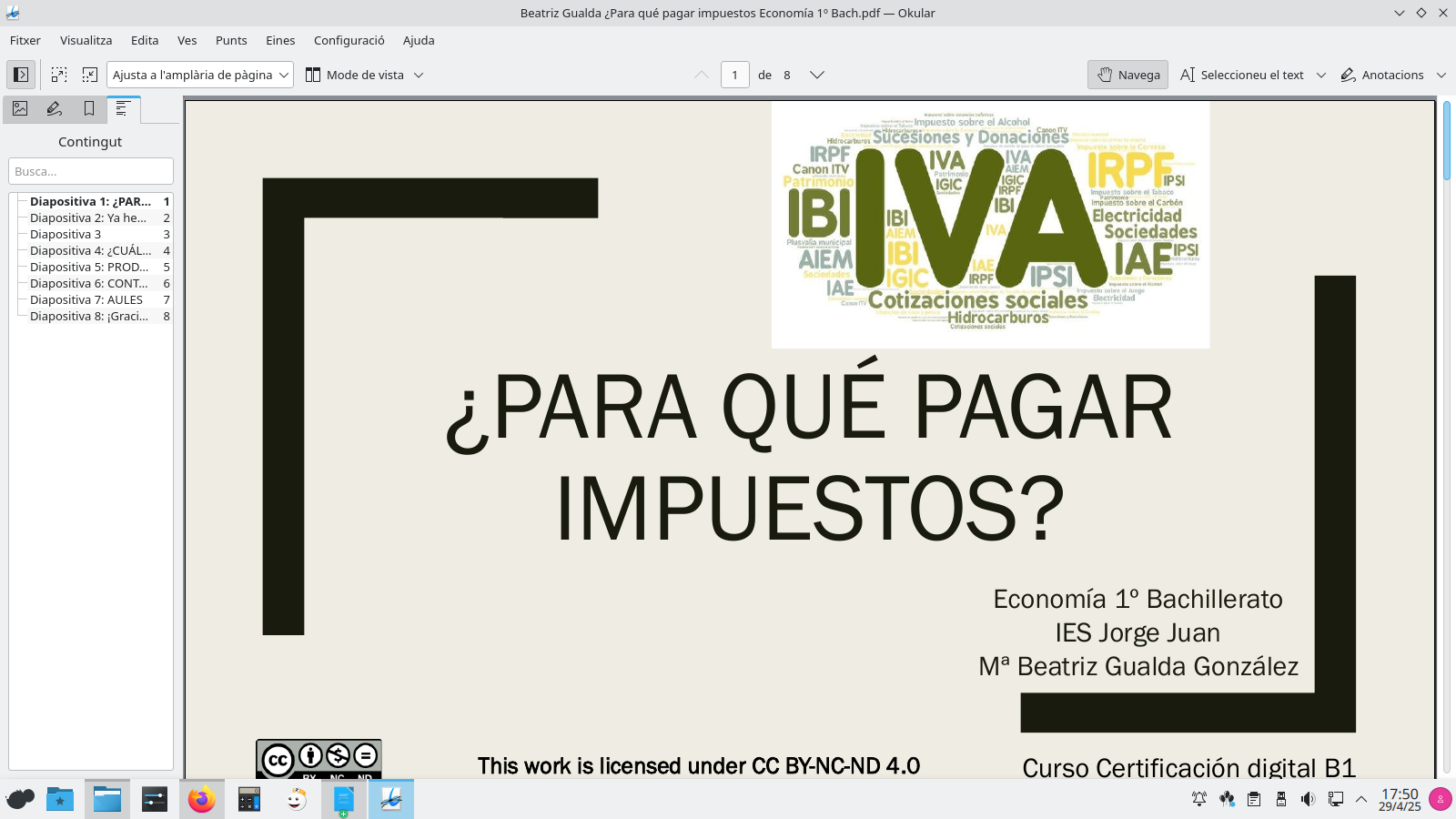Open the Edita menu
Viewport: 1456px width, 819px height.
[x=145, y=40]
